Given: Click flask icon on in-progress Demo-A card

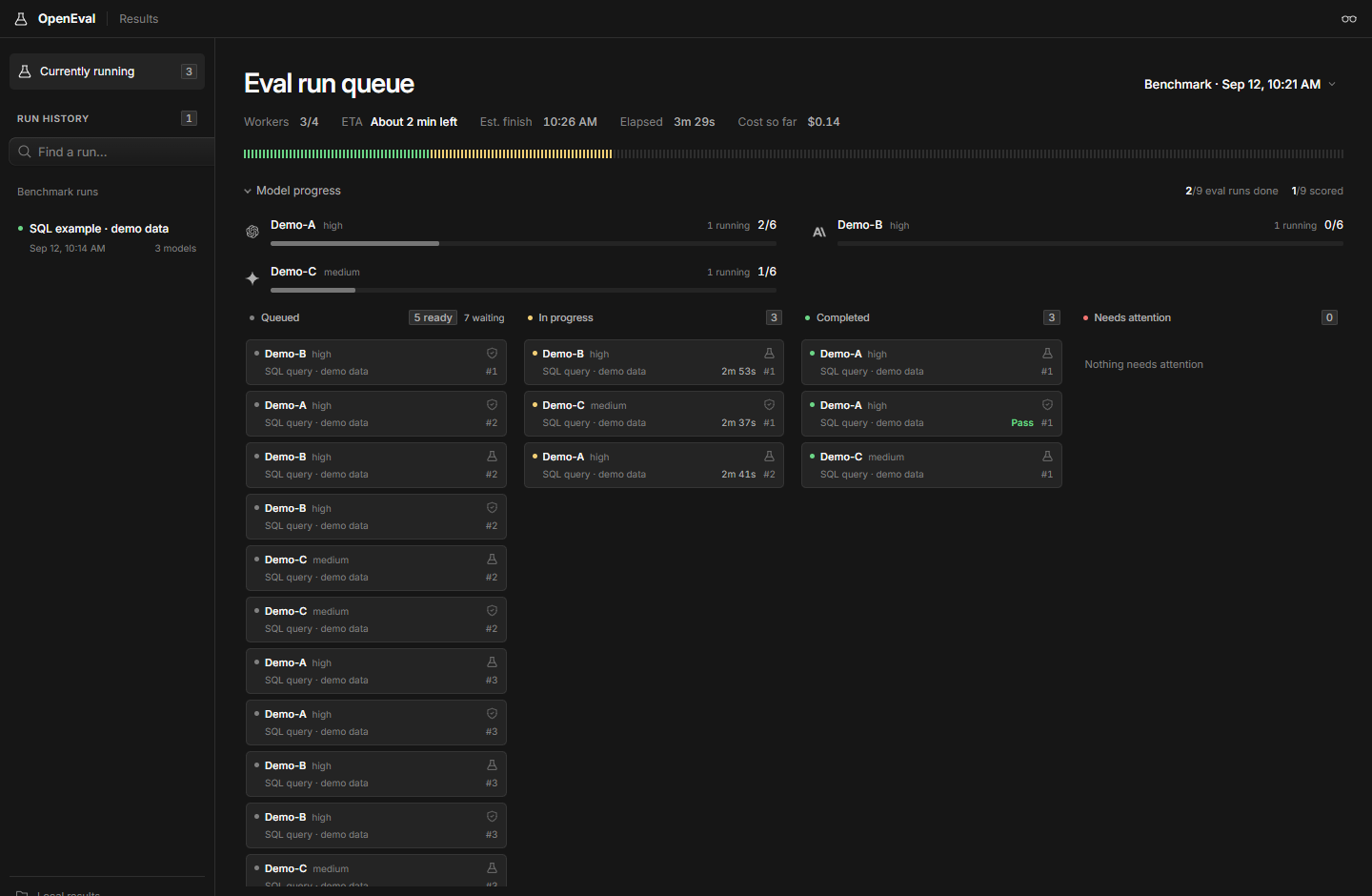Looking at the screenshot, I should pos(769,457).
